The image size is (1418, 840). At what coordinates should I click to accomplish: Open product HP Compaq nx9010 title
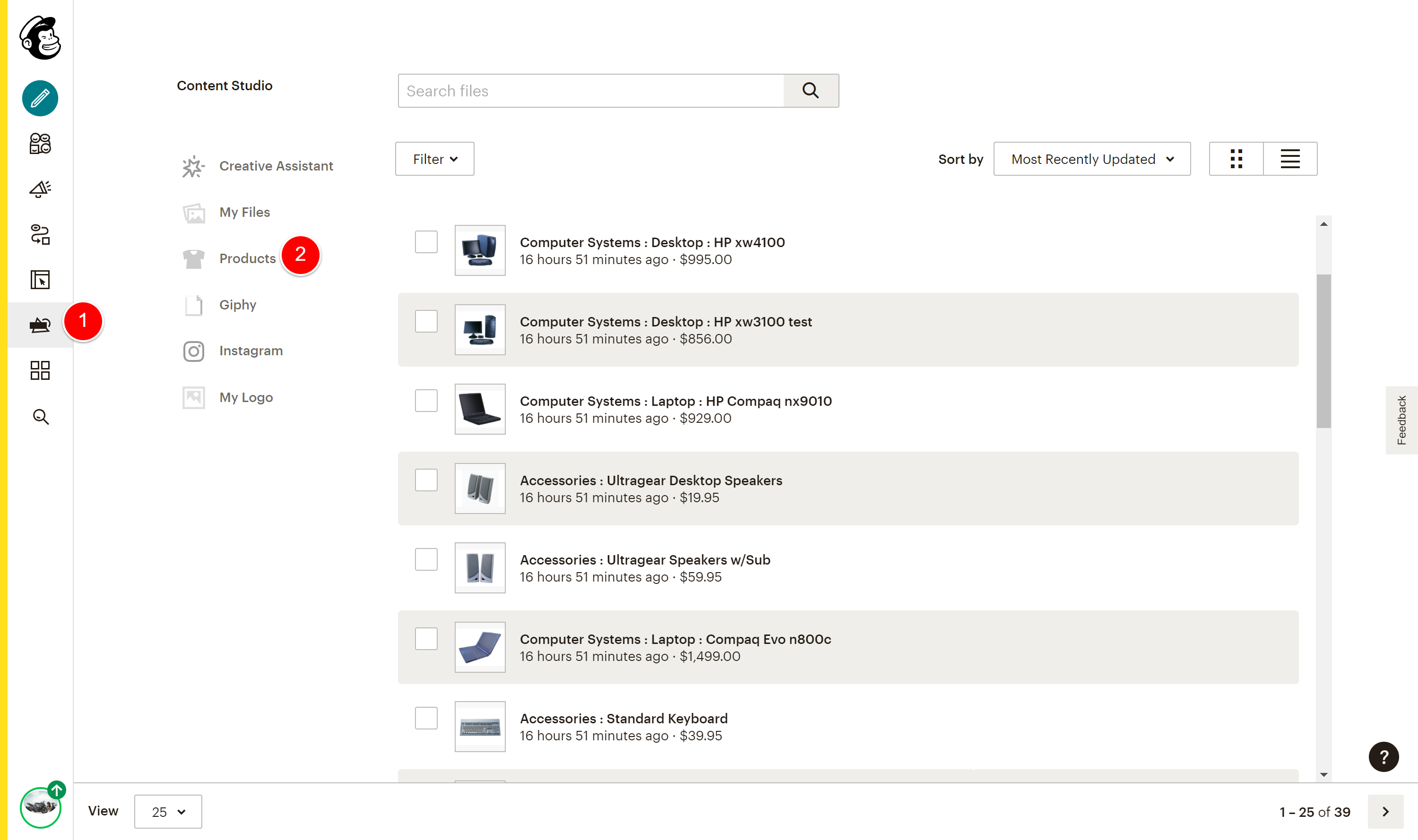coord(676,401)
